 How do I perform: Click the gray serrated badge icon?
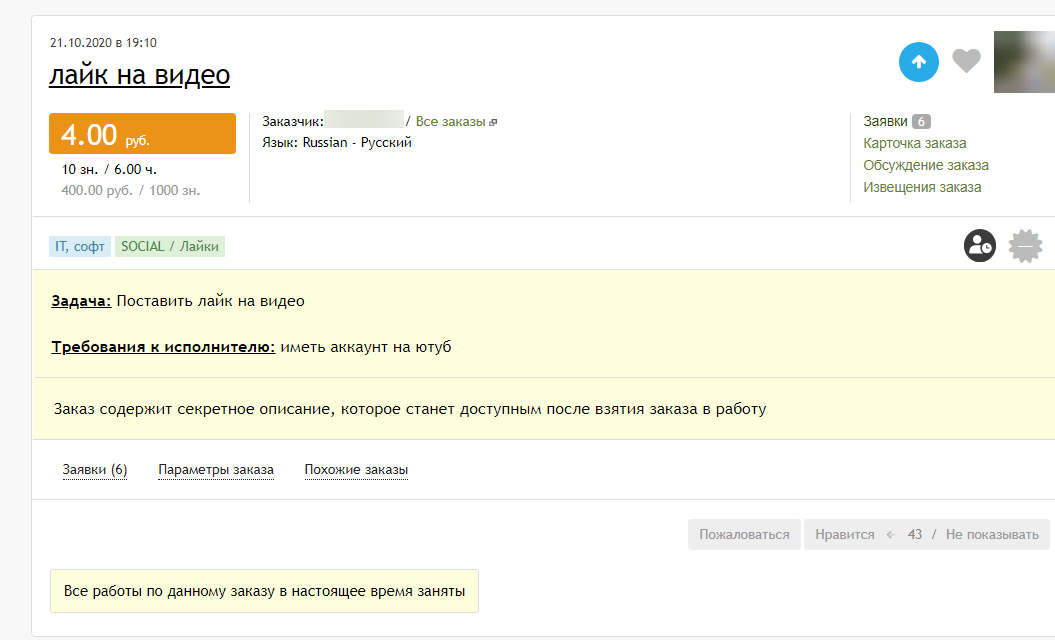click(x=1026, y=246)
